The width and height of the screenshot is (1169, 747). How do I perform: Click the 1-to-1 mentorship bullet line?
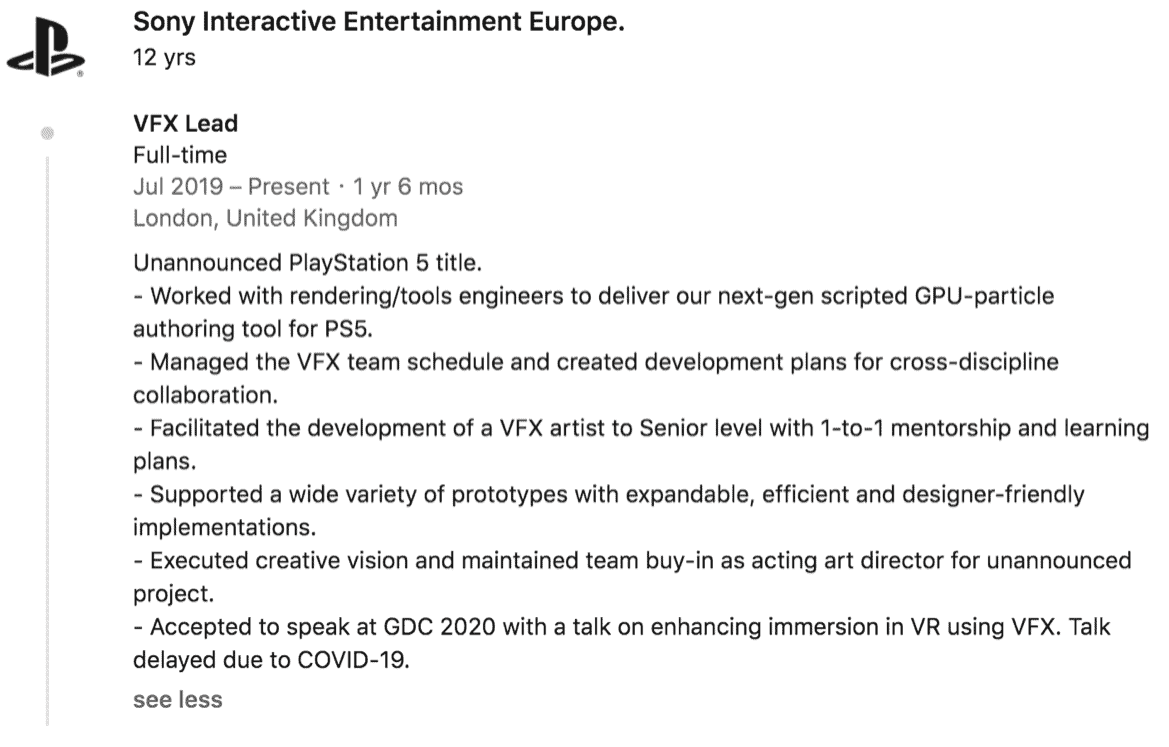click(641, 444)
